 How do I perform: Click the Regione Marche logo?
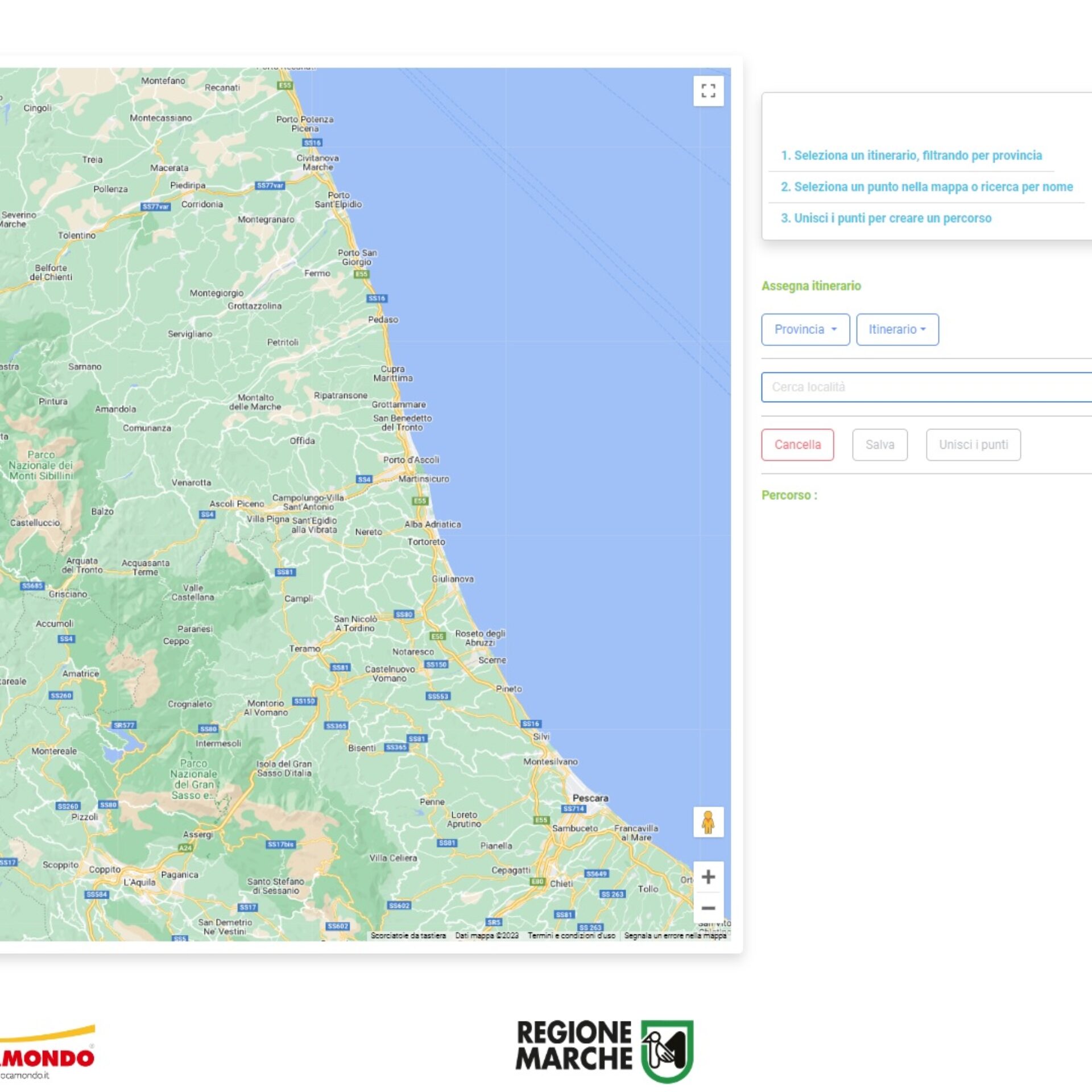pyautogui.click(x=605, y=1051)
